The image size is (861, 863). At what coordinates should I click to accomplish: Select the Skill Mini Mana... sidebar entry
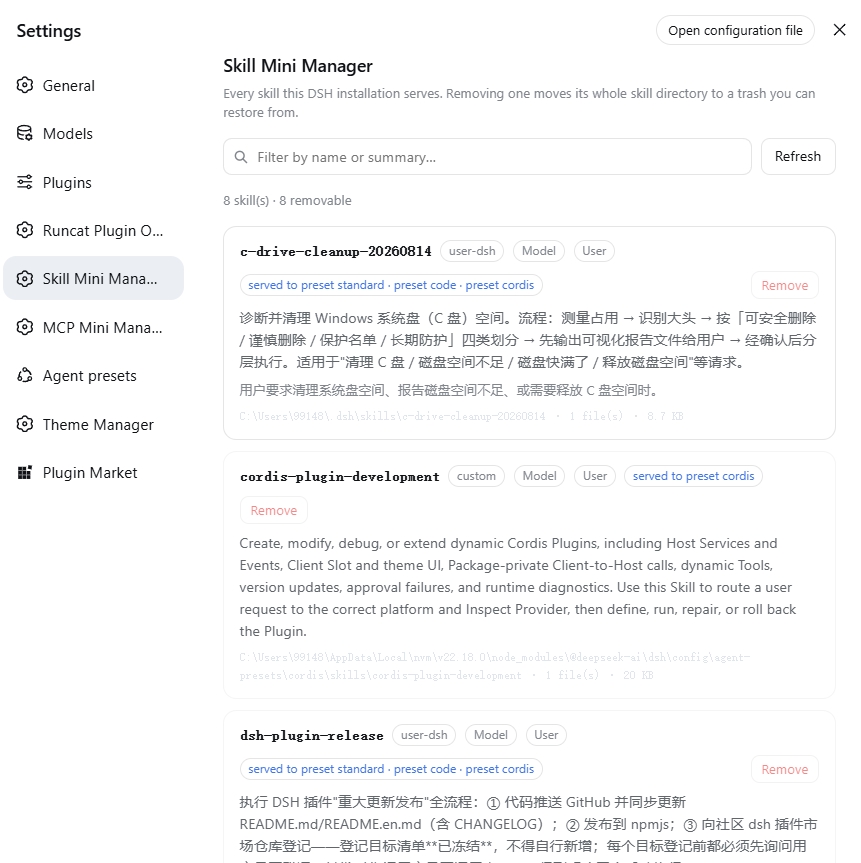click(94, 278)
